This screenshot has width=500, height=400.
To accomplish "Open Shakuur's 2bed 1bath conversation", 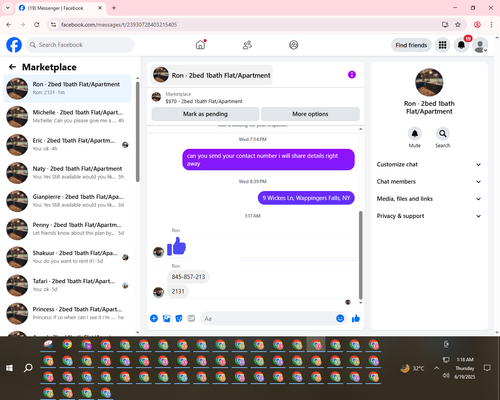I will [67, 257].
